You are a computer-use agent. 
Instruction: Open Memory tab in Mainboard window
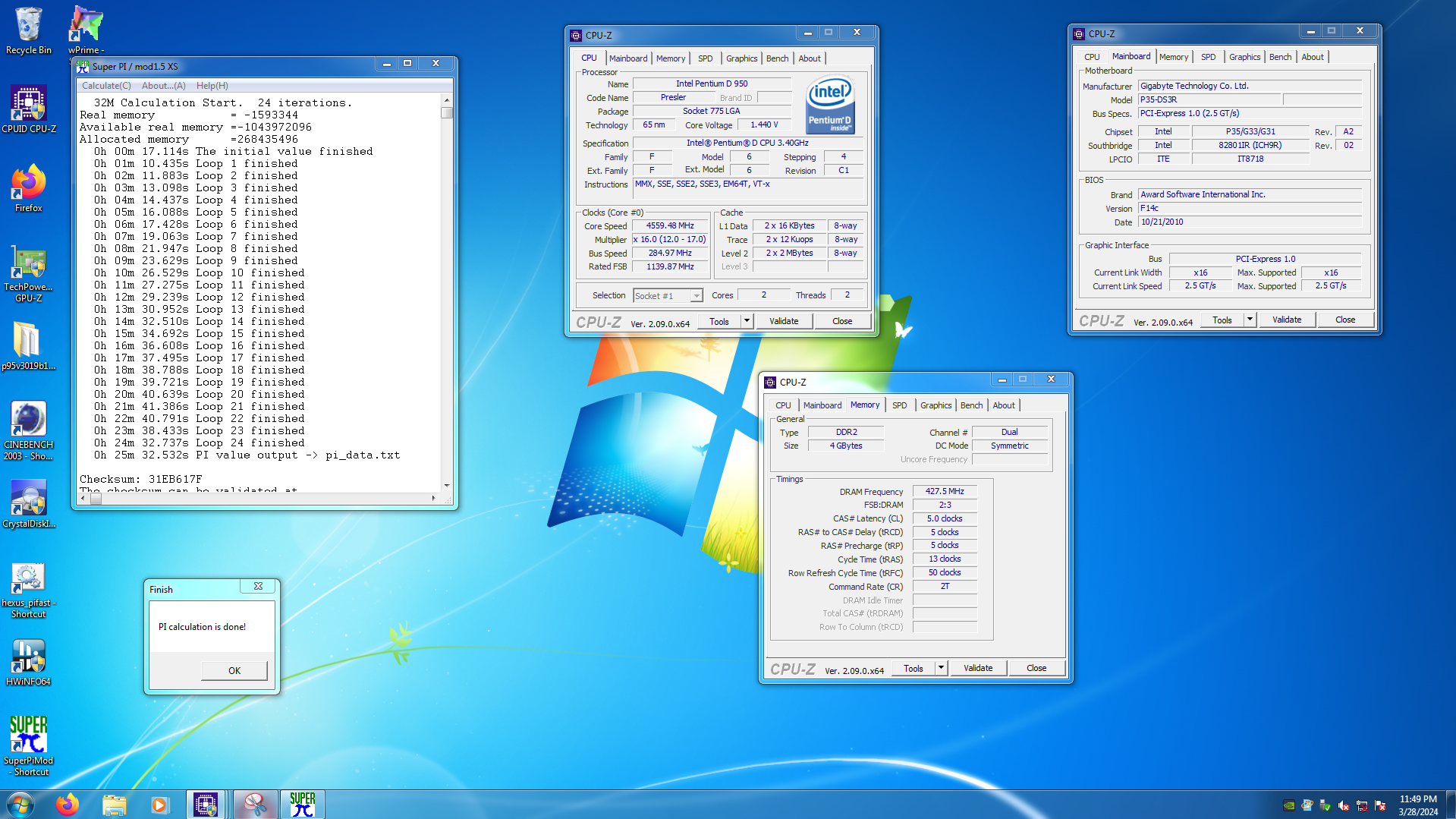(x=1174, y=57)
